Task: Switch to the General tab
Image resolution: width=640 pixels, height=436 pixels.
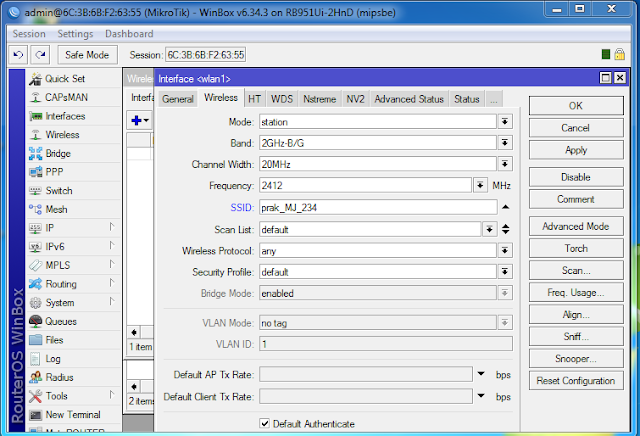Action: [178, 99]
